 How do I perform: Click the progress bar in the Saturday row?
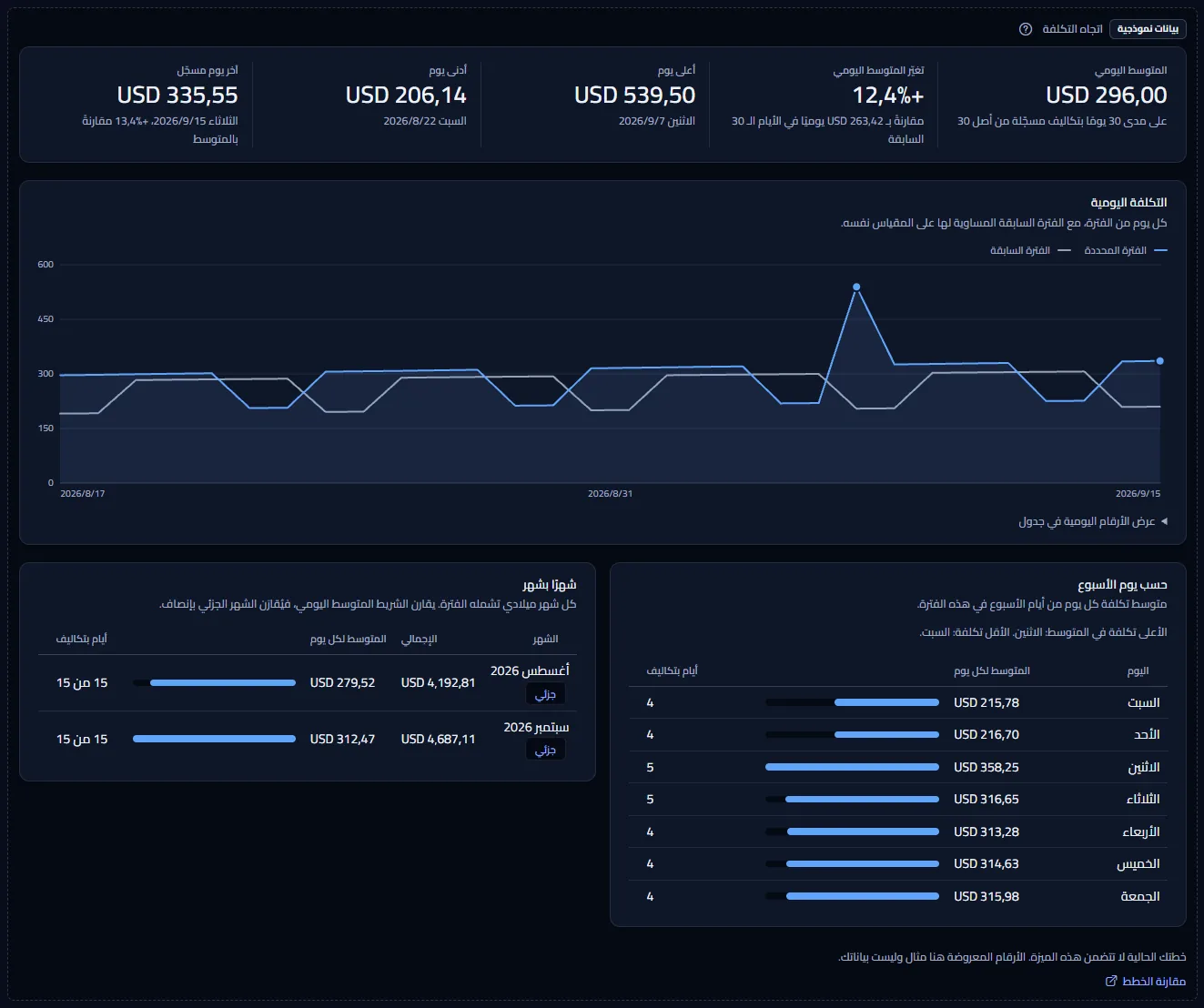tap(852, 702)
